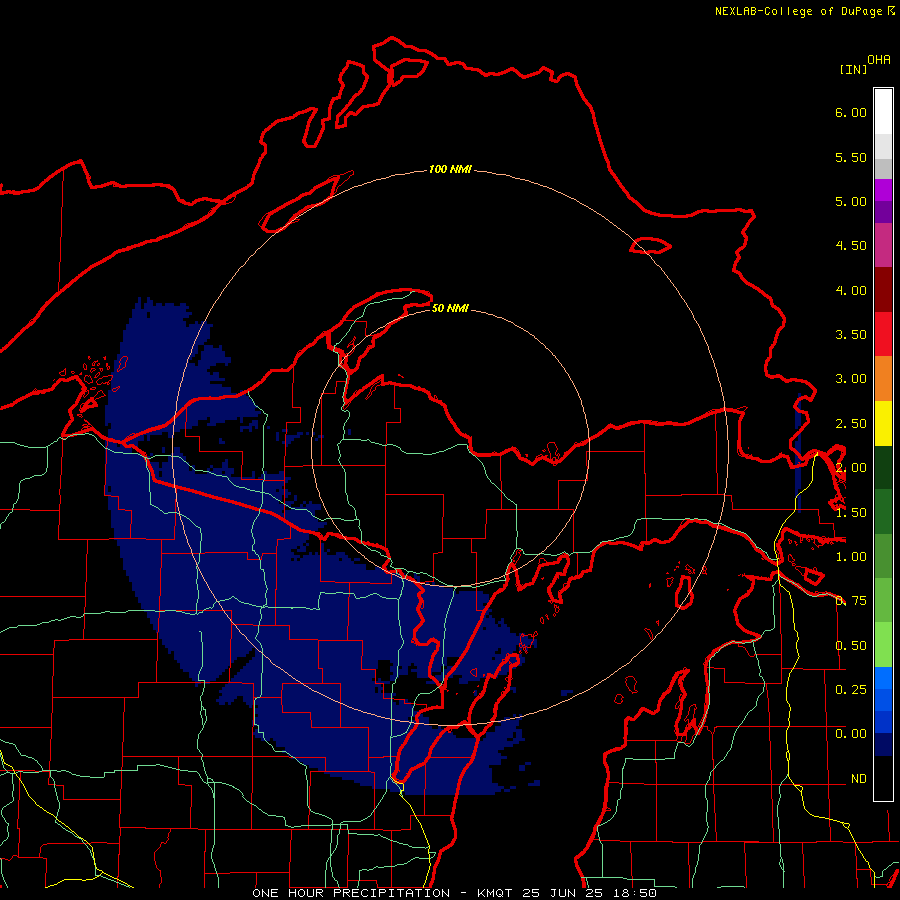The image size is (900, 900).
Task: Select the magenta 5.00 legend swatch
Action: tap(883, 190)
